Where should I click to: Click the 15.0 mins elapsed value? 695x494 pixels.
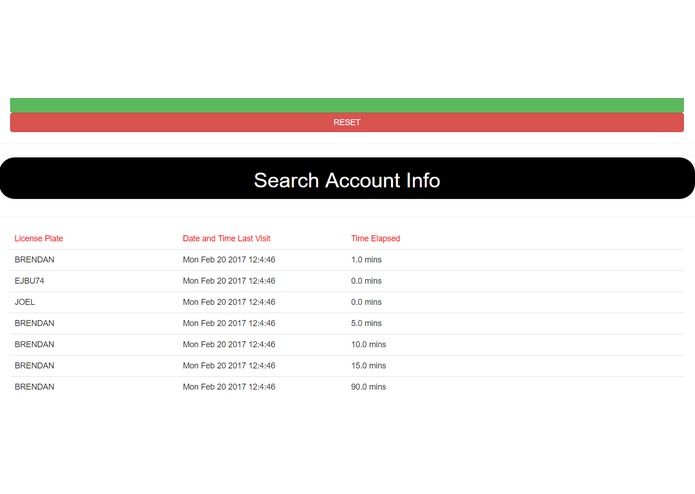[368, 366]
